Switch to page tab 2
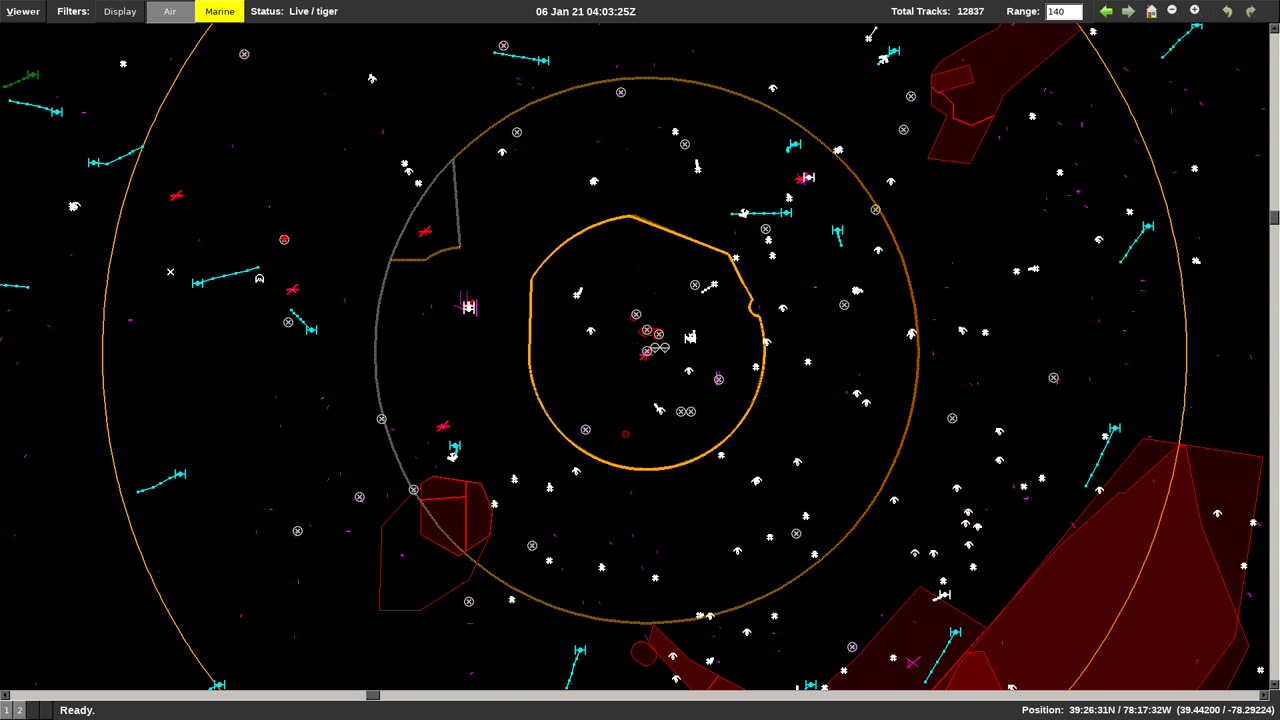 (x=19, y=710)
